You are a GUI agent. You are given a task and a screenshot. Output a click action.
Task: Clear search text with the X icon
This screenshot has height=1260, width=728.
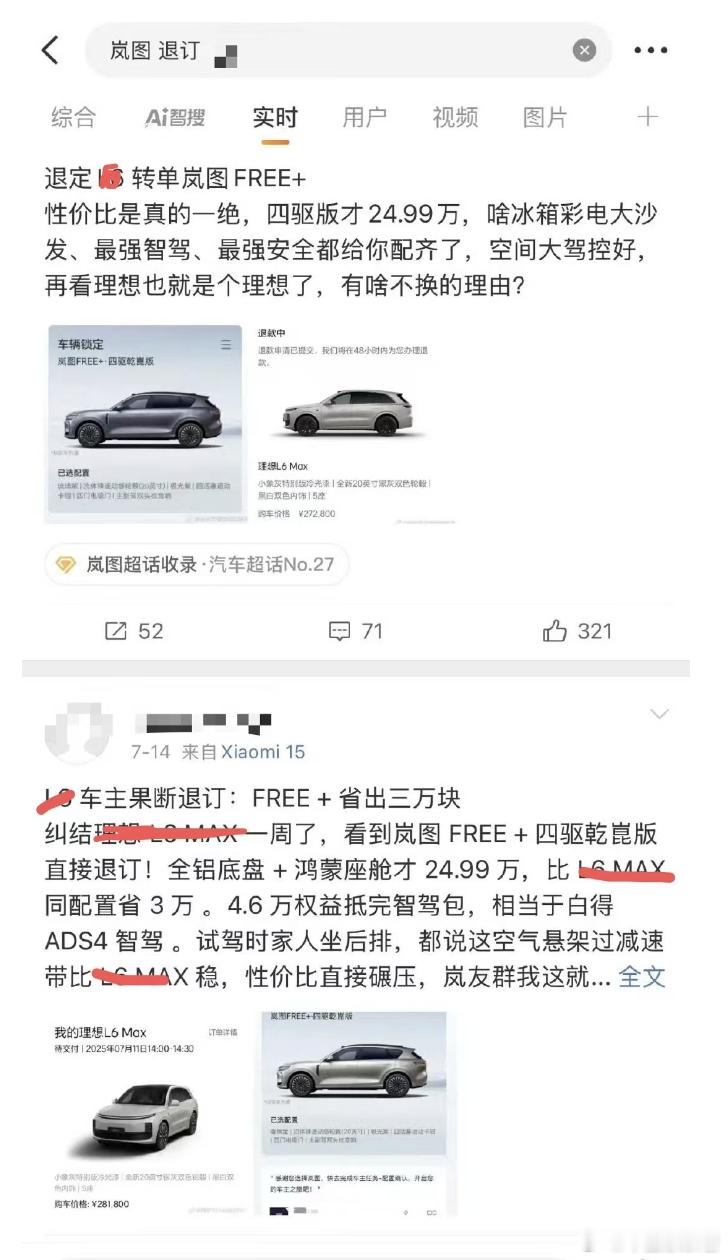click(x=584, y=50)
